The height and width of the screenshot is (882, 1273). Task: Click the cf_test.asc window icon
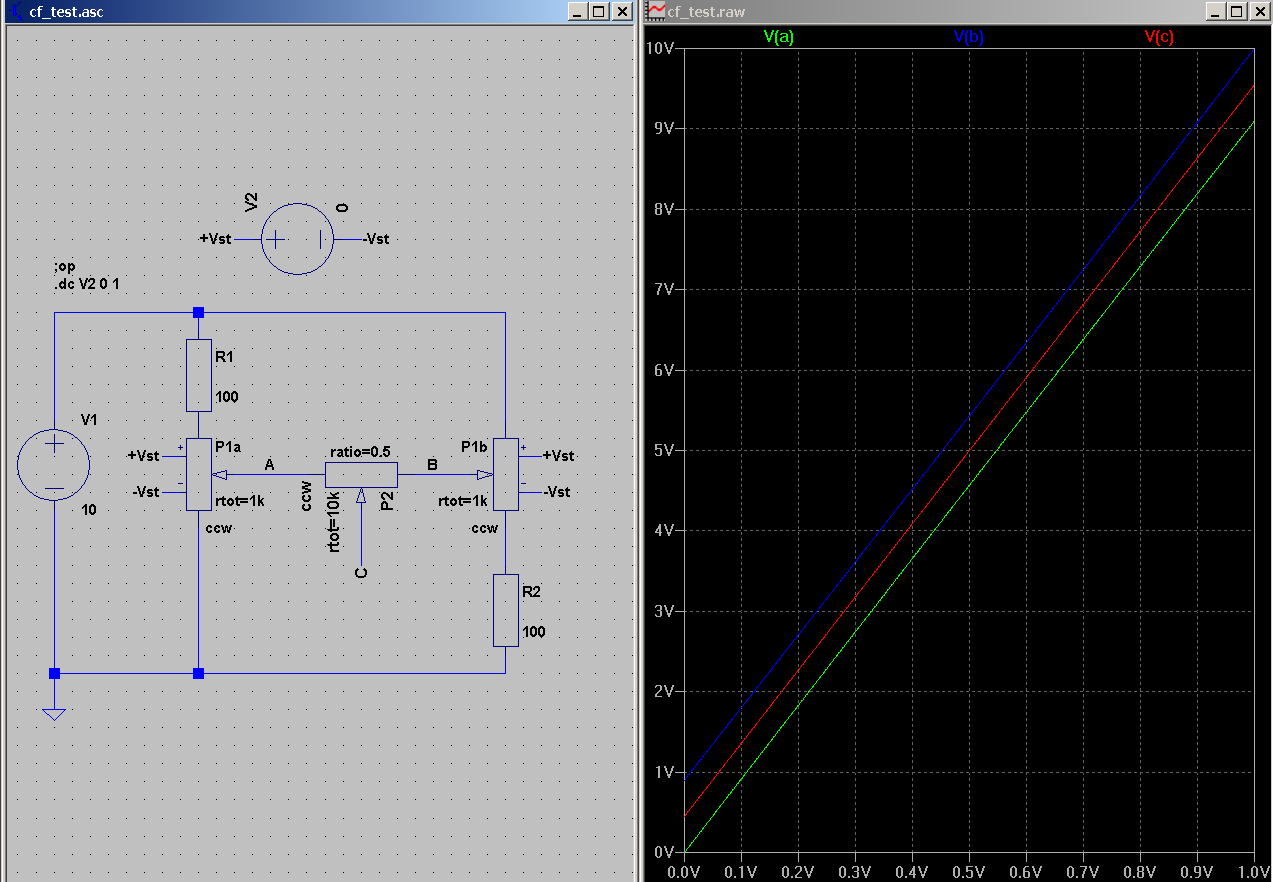pos(17,11)
